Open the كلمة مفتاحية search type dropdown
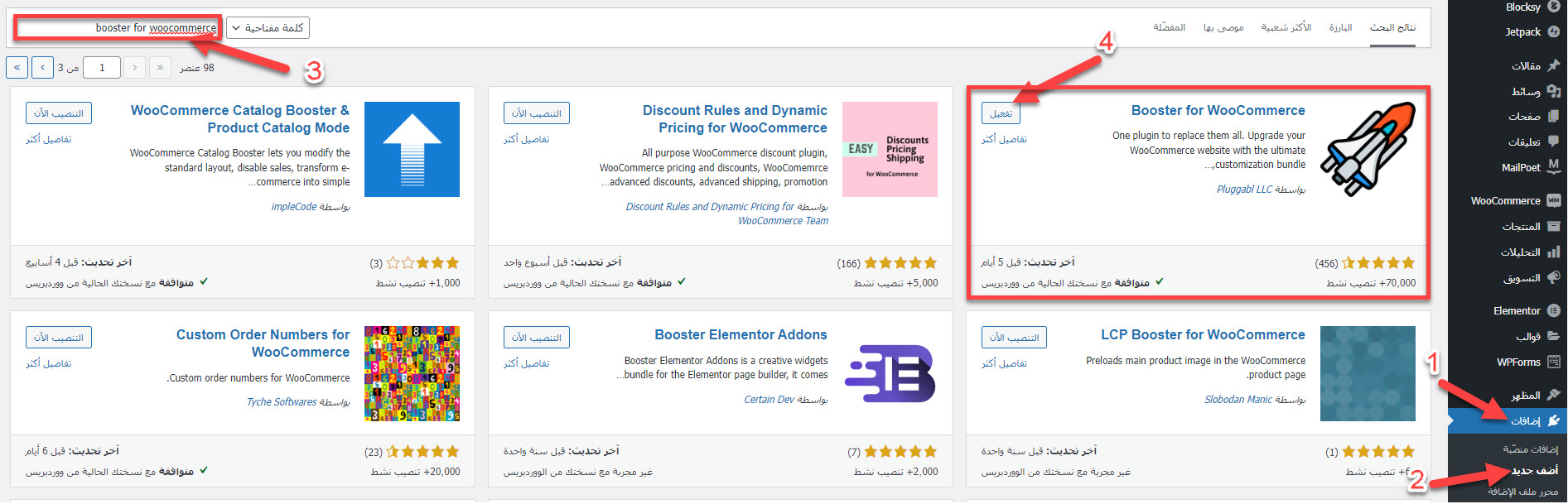 (268, 27)
